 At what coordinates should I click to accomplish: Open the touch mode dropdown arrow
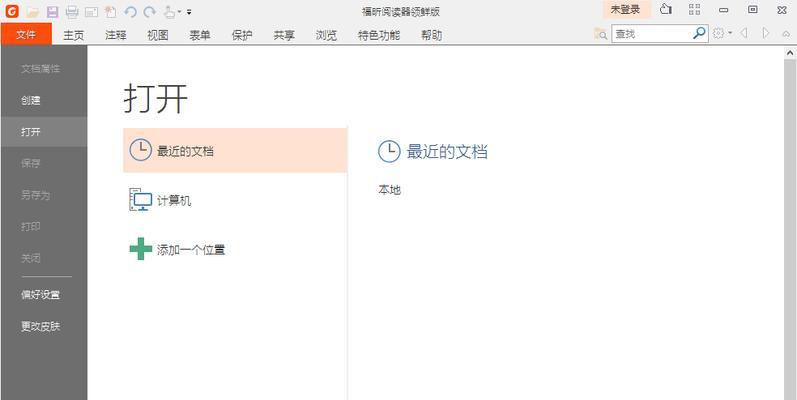pyautogui.click(x=179, y=12)
